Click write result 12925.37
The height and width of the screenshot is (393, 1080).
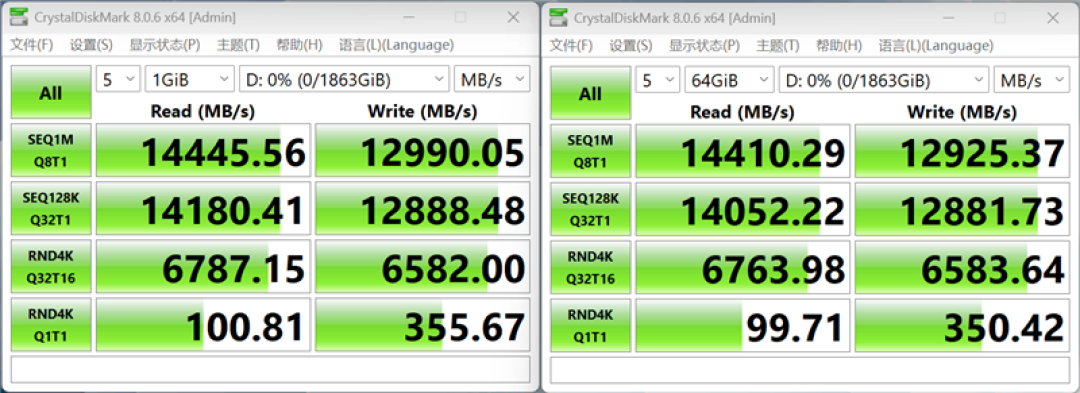(x=963, y=151)
